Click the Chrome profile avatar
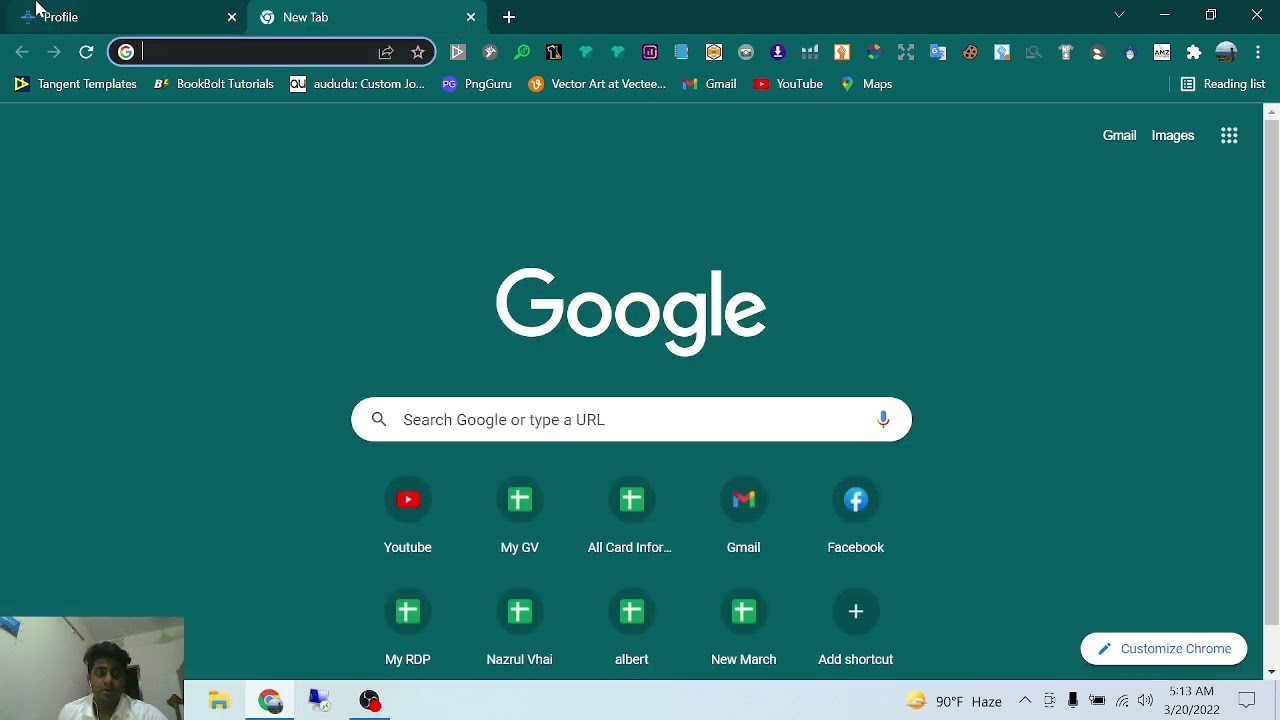Viewport: 1280px width, 720px height. [1226, 52]
